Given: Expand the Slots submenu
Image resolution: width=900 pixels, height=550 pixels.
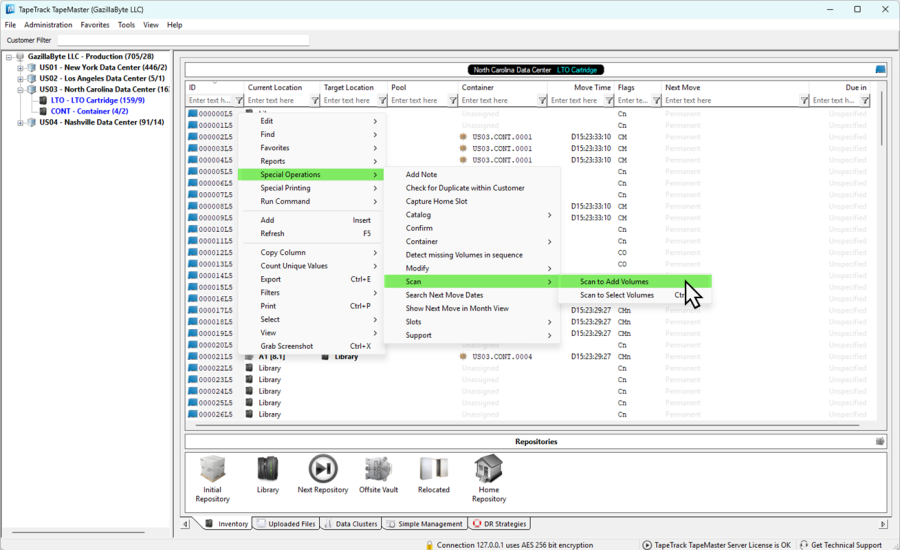Looking at the screenshot, I should coord(549,322).
